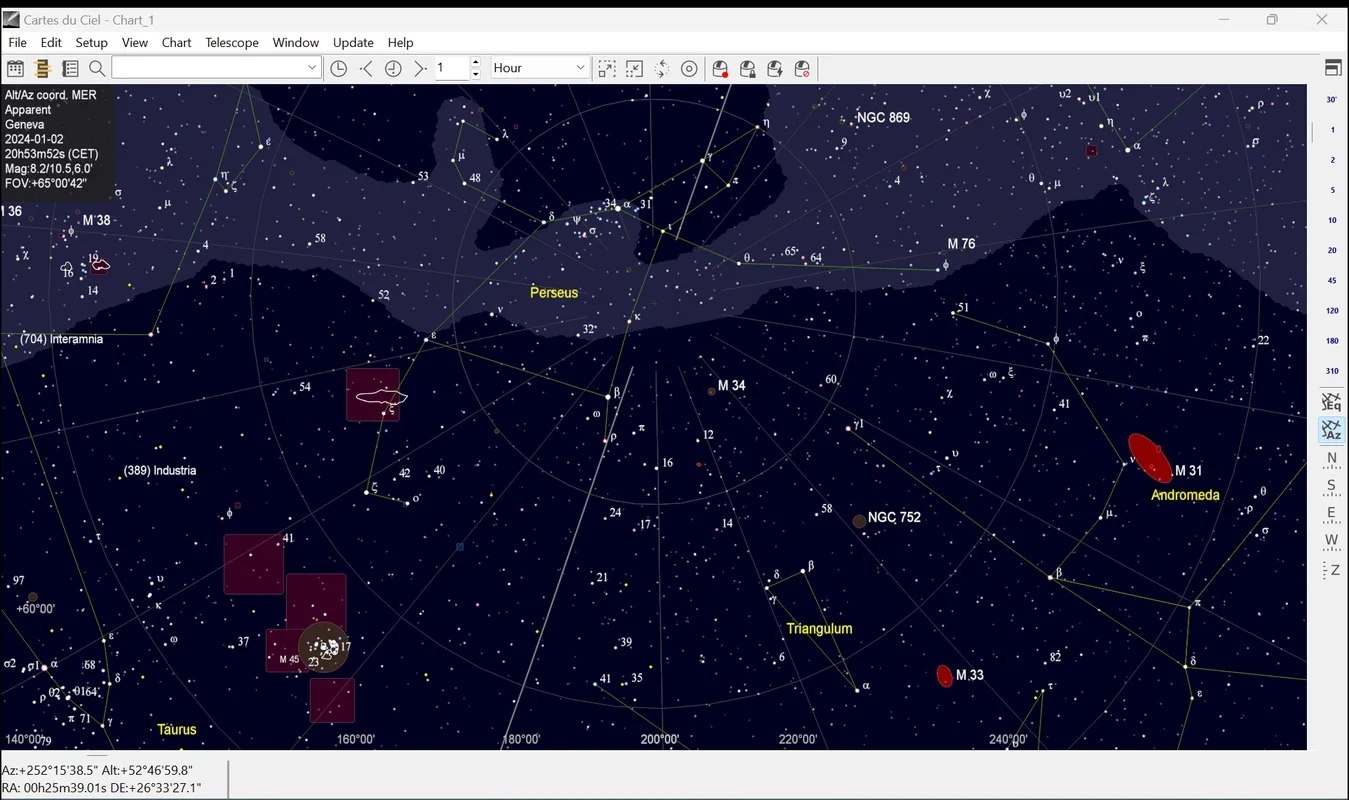Image resolution: width=1349 pixels, height=800 pixels.
Task: Click the telescope icon with lock
Action: click(x=747, y=68)
